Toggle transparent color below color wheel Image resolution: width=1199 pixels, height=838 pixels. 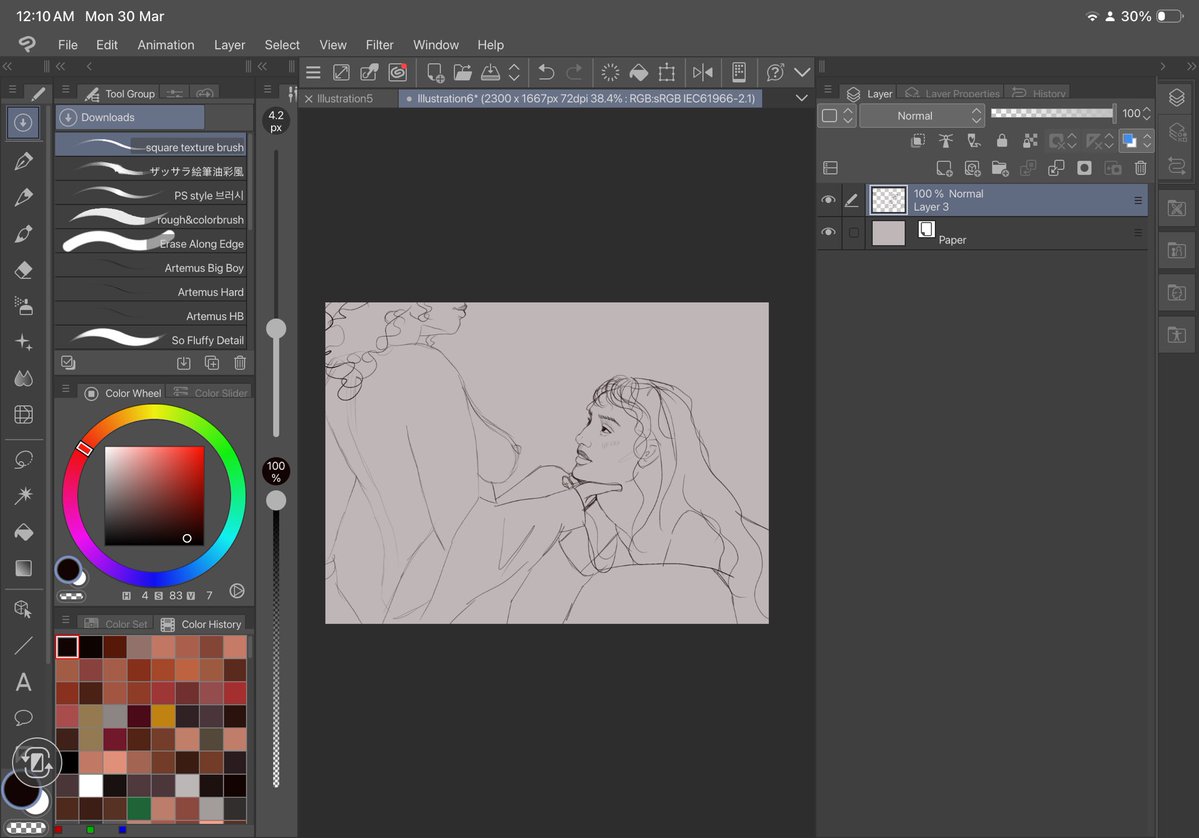(x=71, y=596)
